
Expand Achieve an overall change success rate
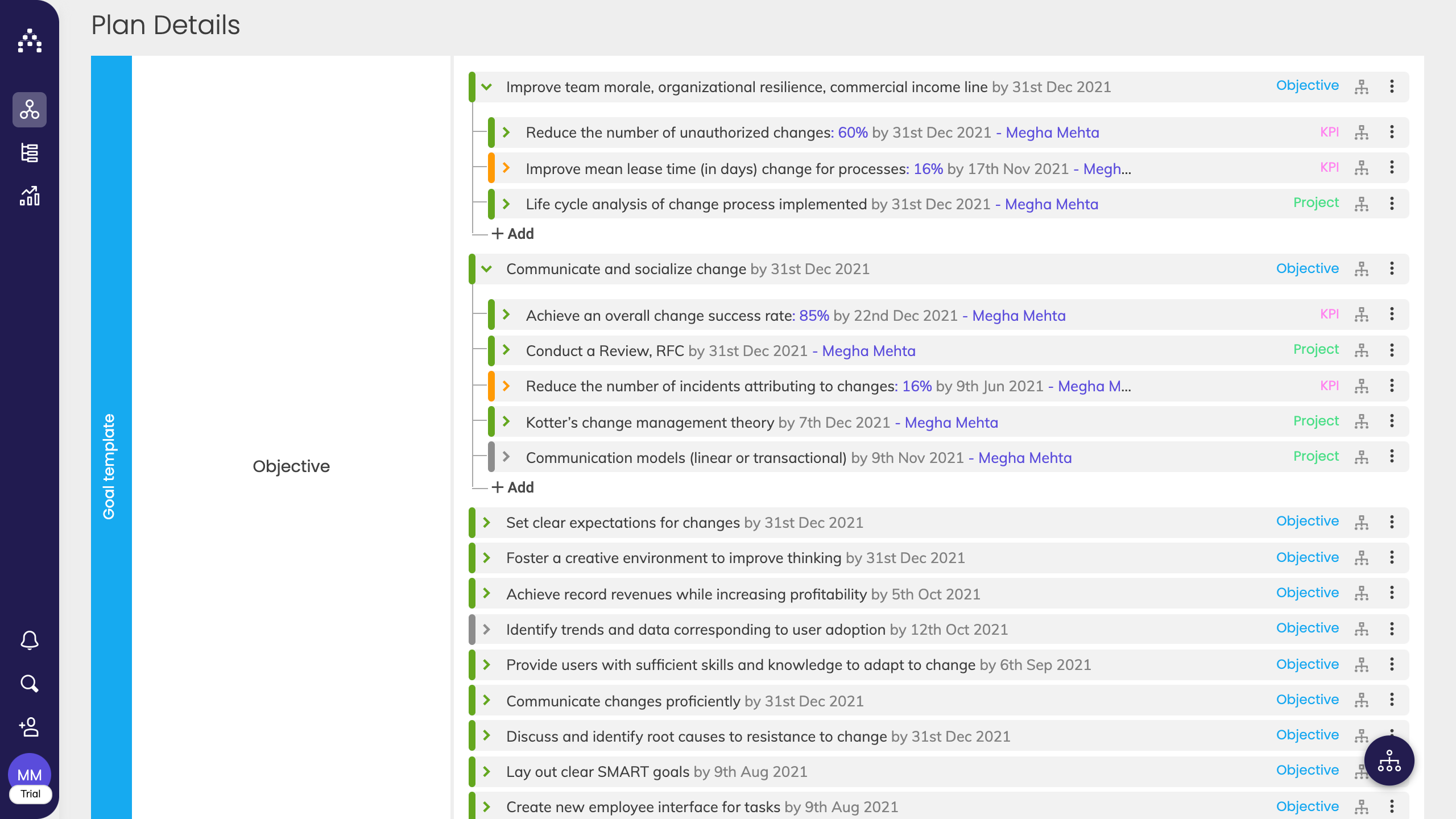(x=506, y=315)
